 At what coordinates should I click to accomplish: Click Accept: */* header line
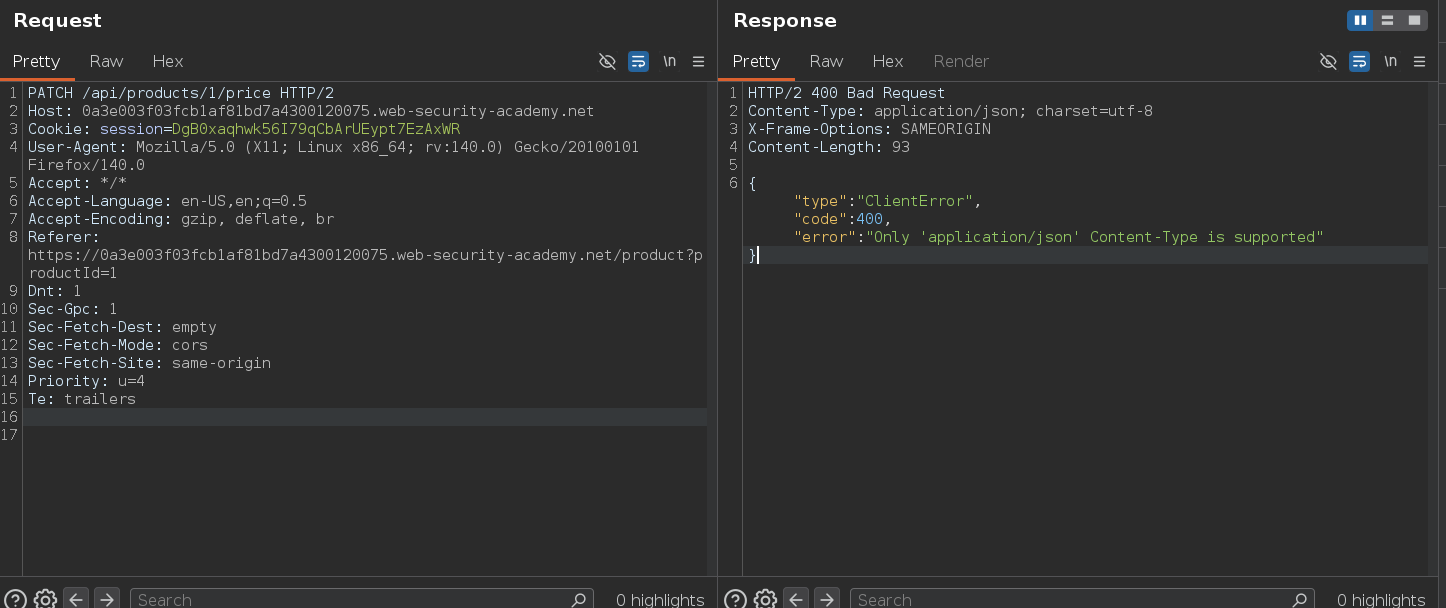tap(77, 183)
